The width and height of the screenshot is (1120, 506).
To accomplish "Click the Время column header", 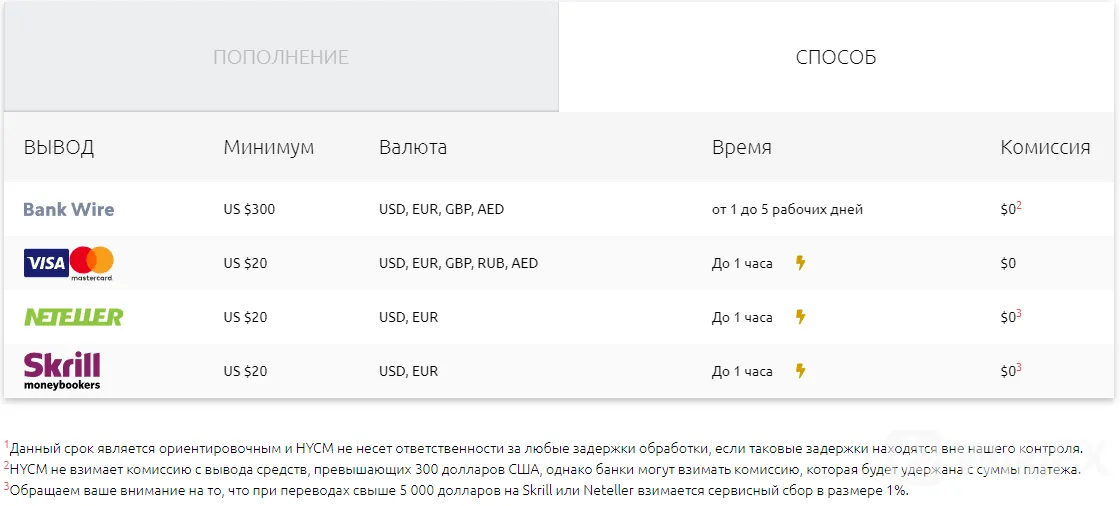I will 741,148.
